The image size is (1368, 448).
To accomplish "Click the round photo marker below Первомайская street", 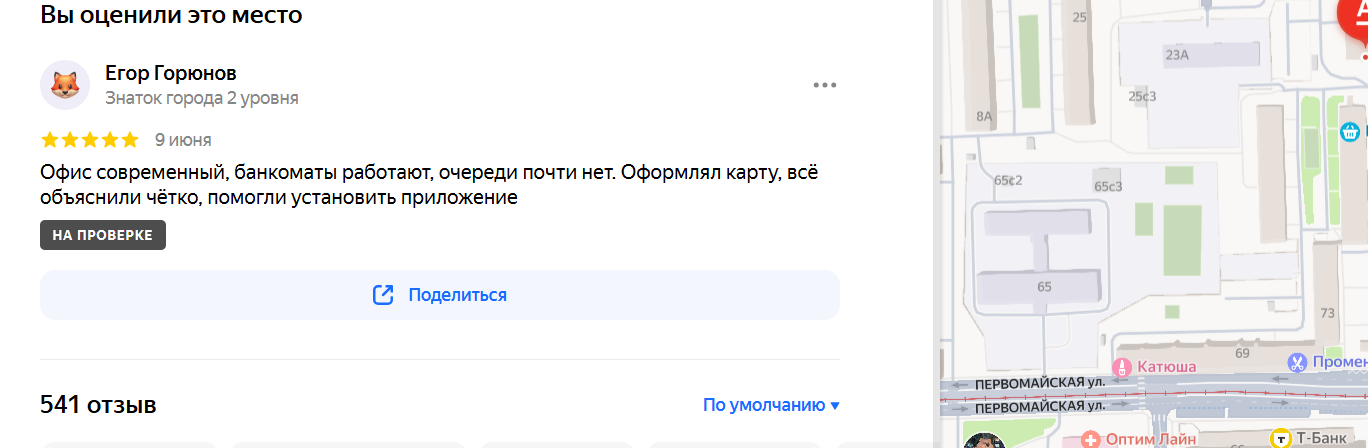I will (984, 441).
